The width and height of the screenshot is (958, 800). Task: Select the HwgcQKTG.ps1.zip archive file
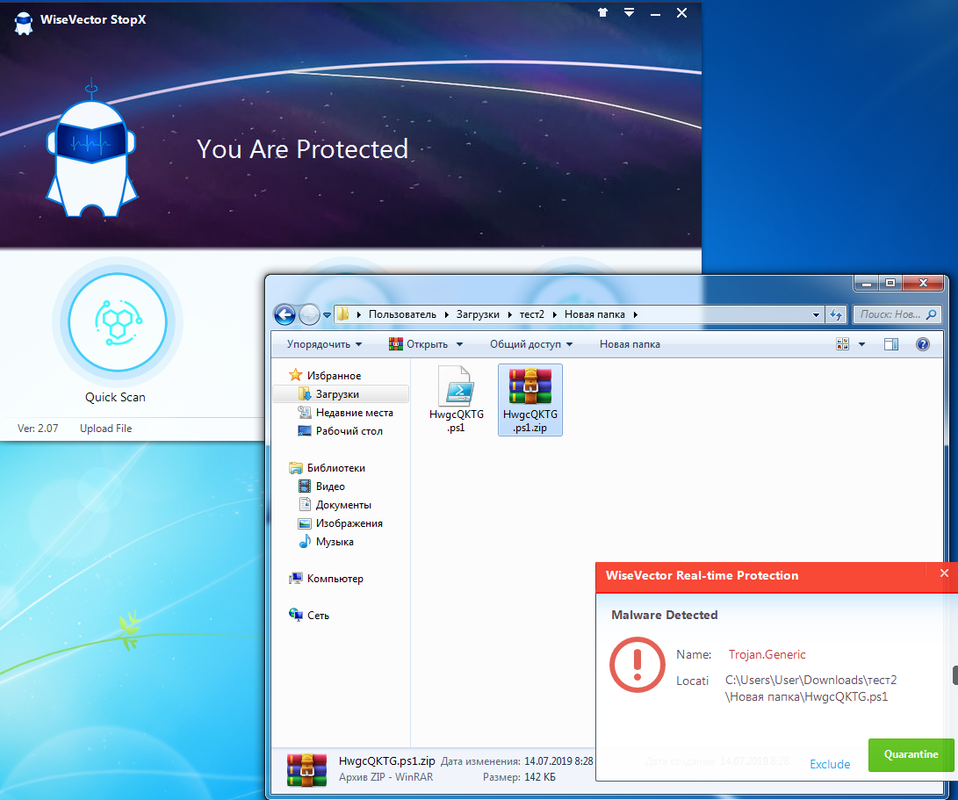click(x=530, y=400)
